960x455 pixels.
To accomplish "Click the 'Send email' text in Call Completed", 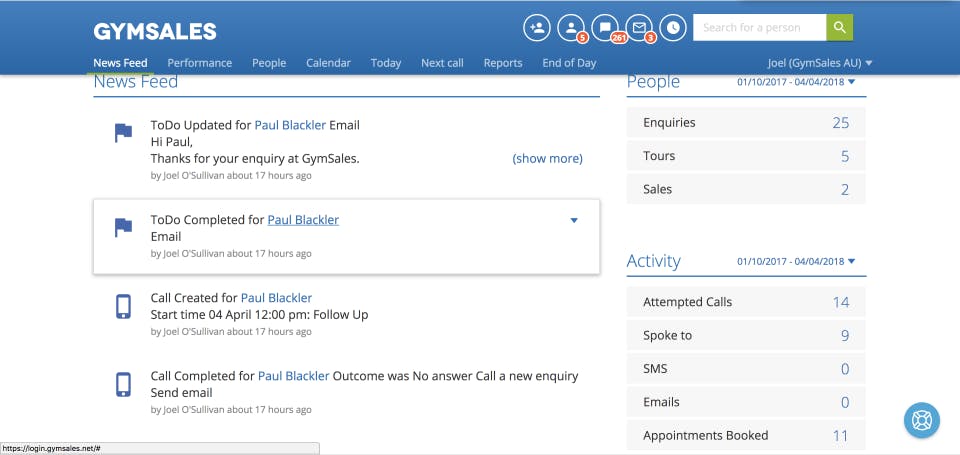I will [x=181, y=393].
